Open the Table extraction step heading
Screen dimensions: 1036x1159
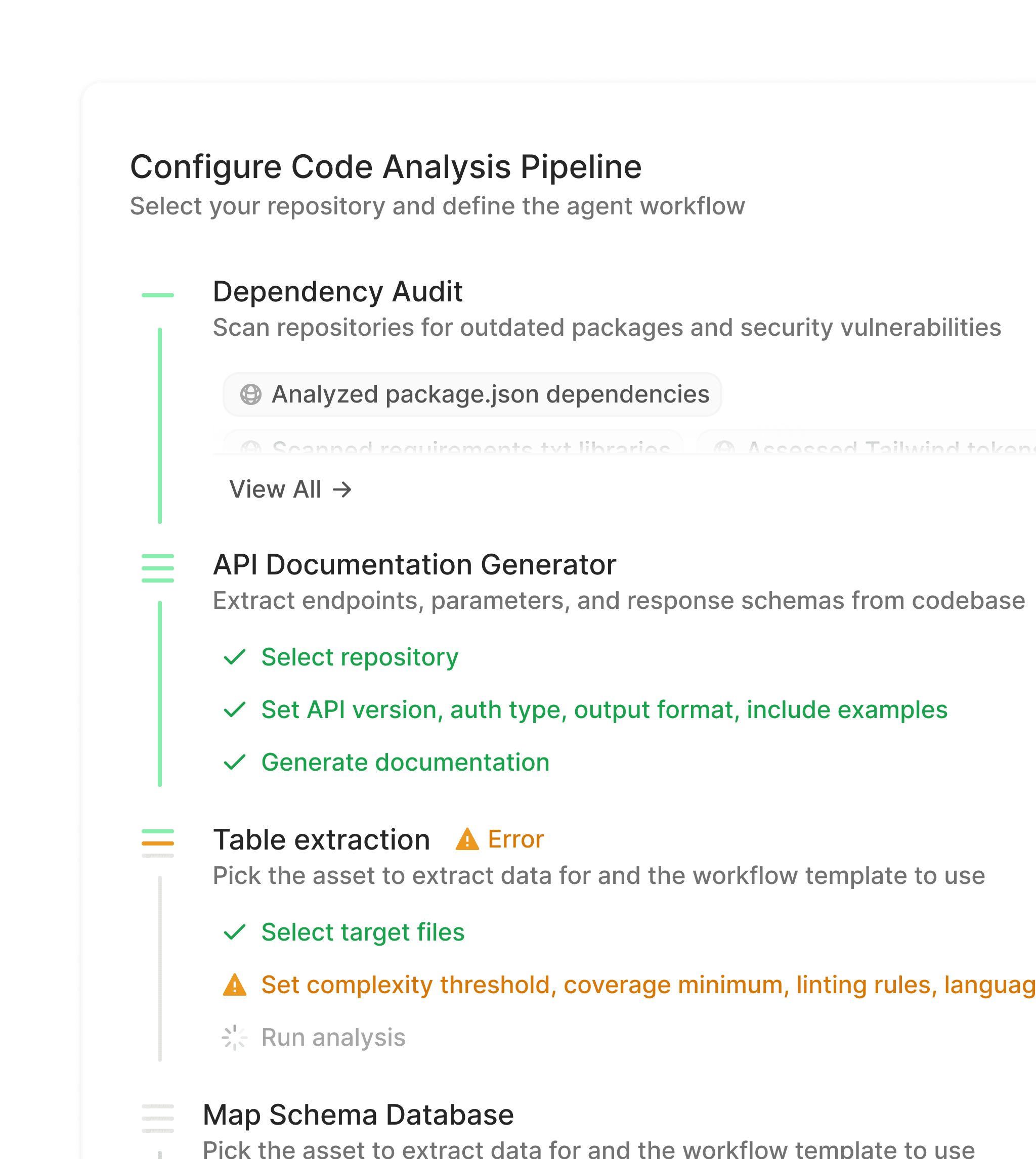click(x=322, y=840)
